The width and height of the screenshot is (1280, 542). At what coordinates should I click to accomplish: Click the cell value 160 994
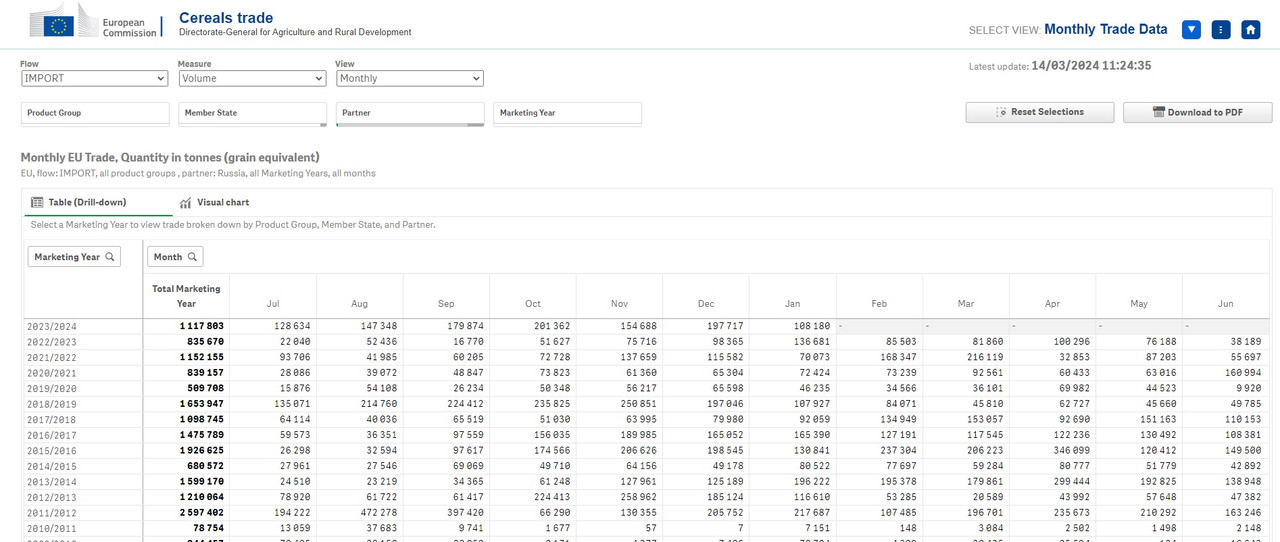coord(1244,373)
